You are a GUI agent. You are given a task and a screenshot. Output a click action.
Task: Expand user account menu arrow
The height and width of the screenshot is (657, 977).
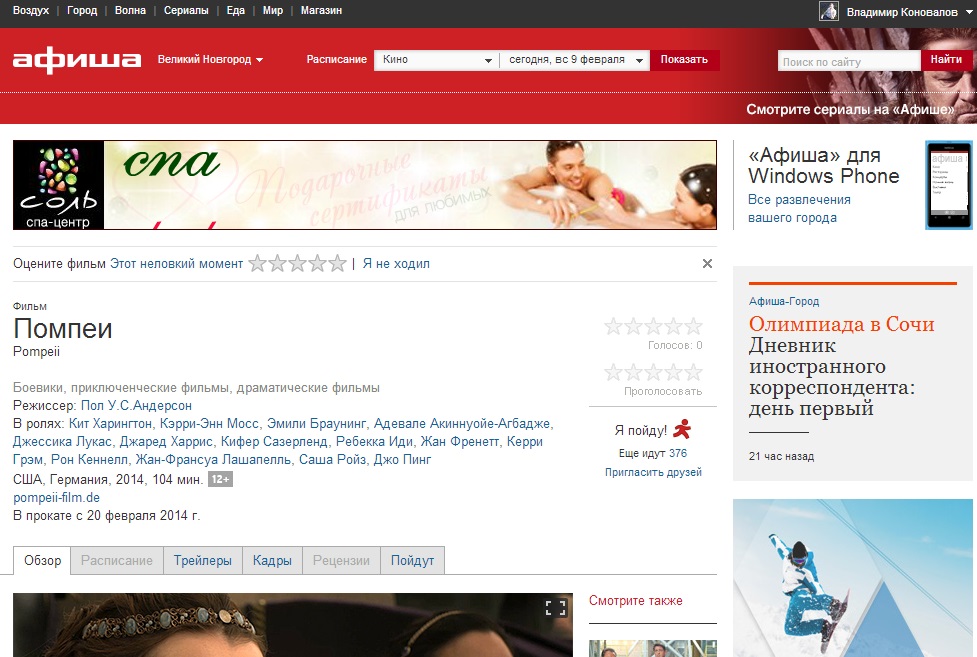point(969,12)
